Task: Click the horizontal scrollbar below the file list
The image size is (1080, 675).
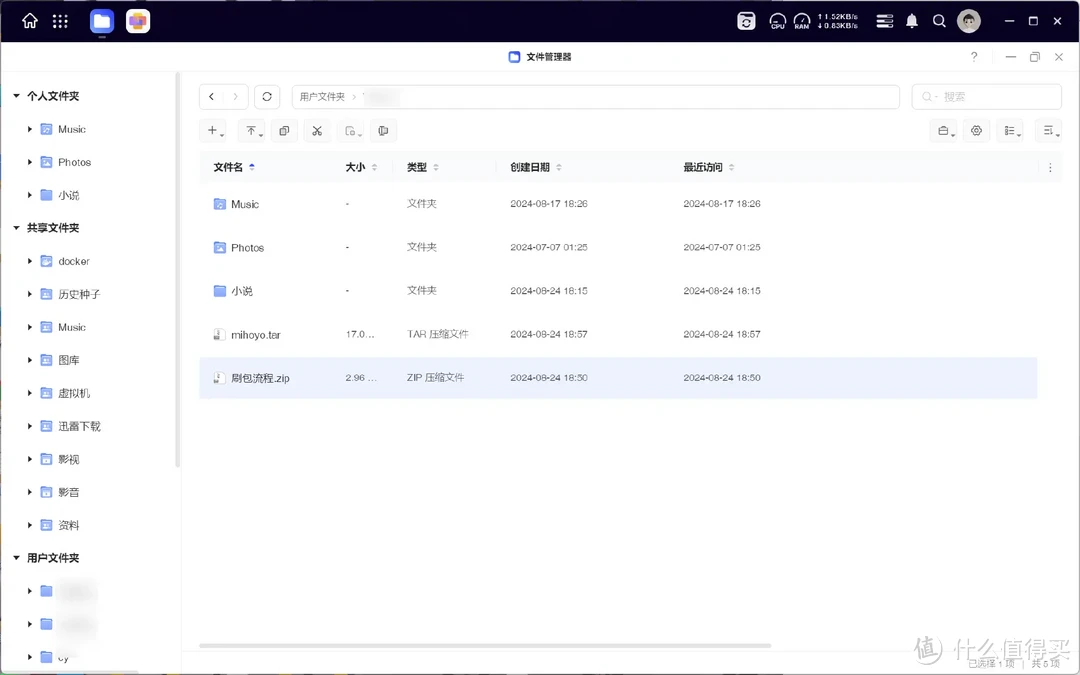Action: pyautogui.click(x=485, y=646)
